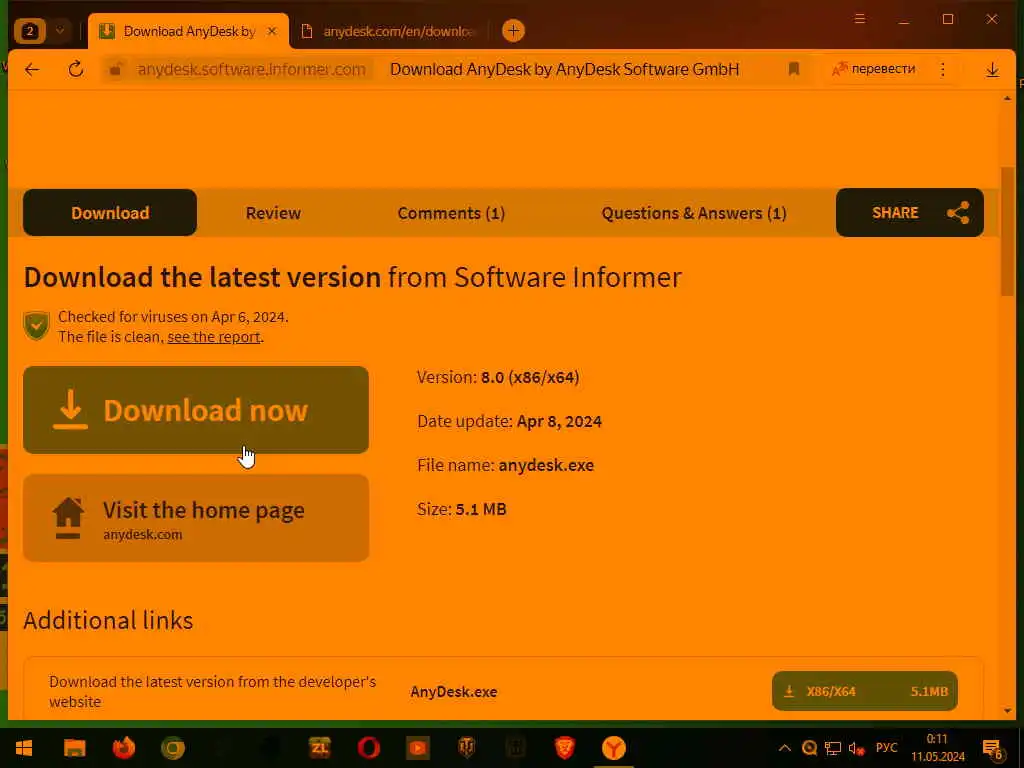Click the РУС input language indicator
Screen dimensions: 1024x768
pos(886,748)
